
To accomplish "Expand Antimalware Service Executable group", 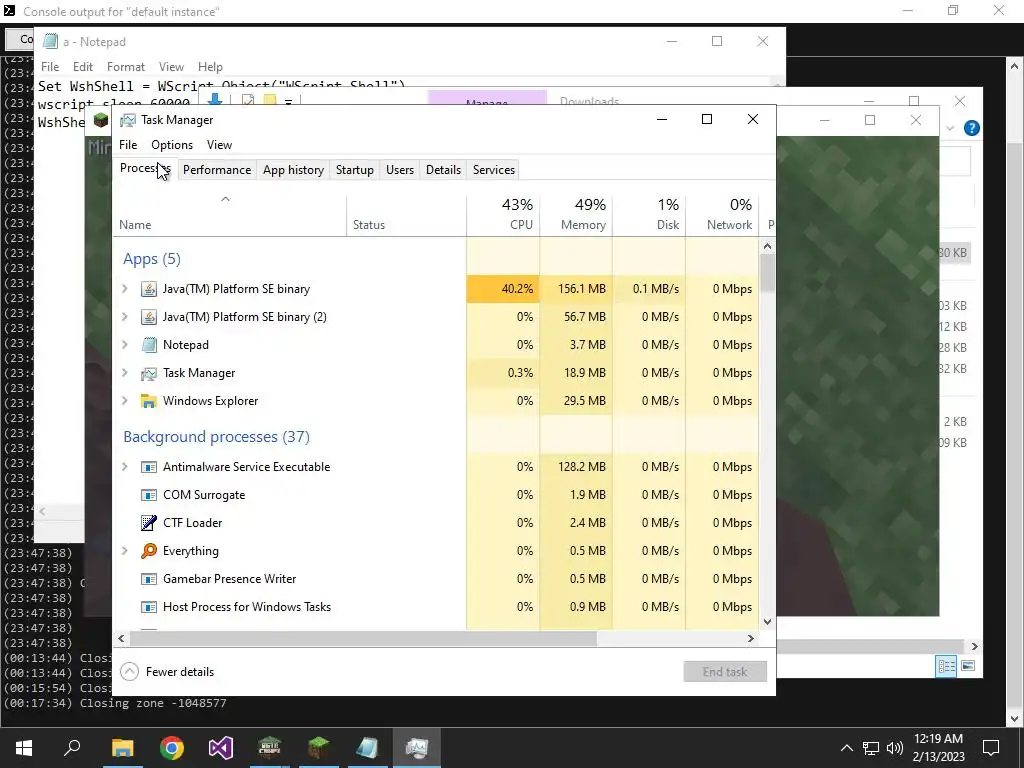I will pyautogui.click(x=125, y=467).
